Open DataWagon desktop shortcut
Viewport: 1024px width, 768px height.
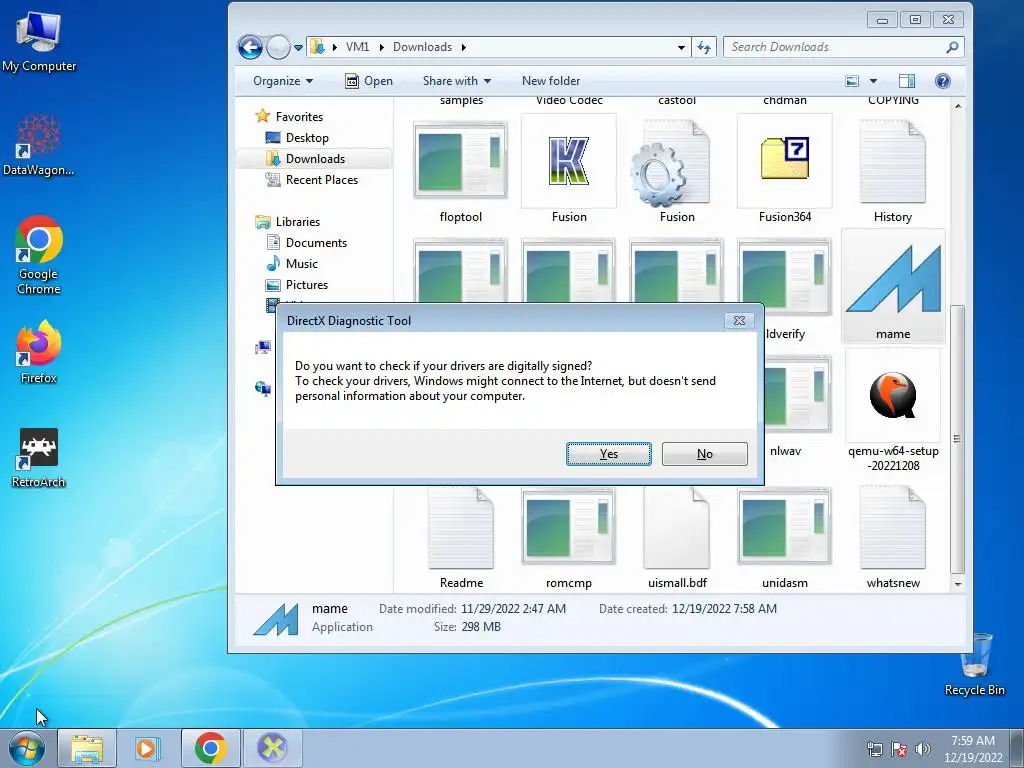(39, 146)
